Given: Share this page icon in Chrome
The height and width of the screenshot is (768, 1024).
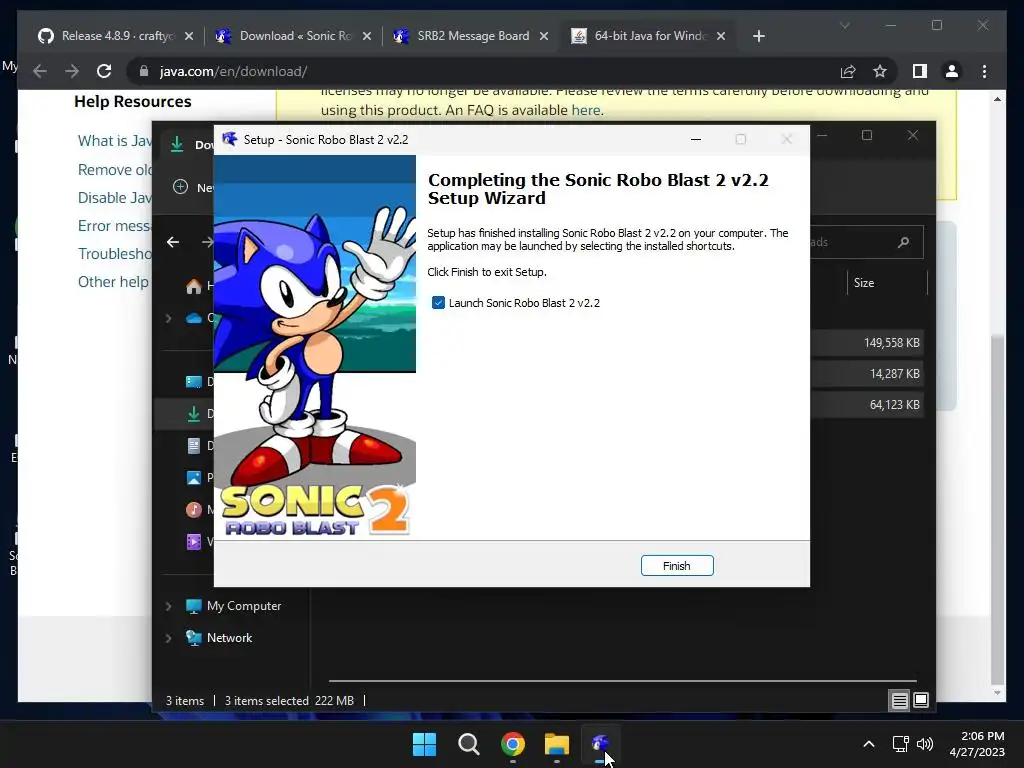Looking at the screenshot, I should [848, 71].
